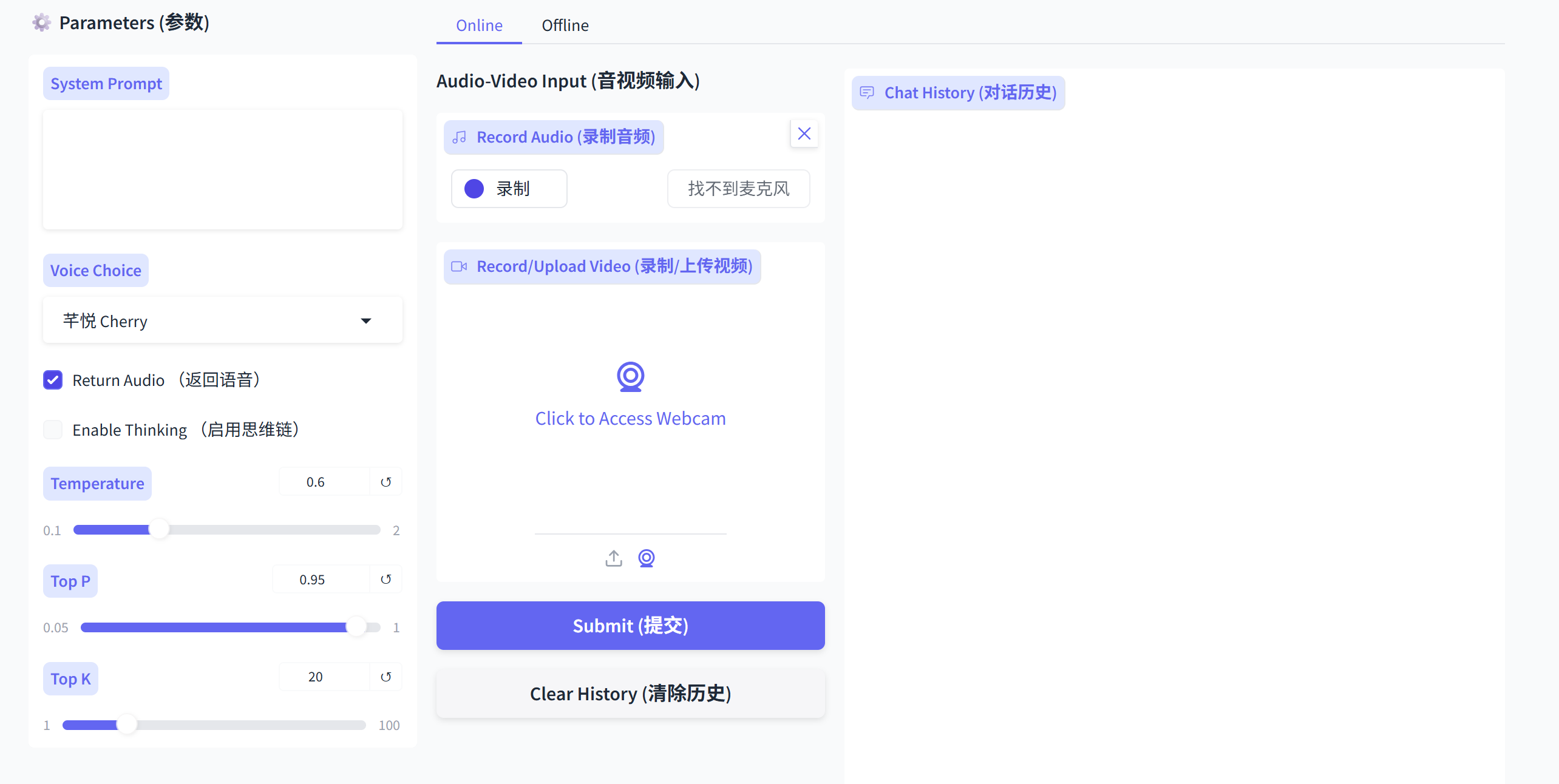Click the Top P label
The image size is (1559, 784).
click(70, 581)
